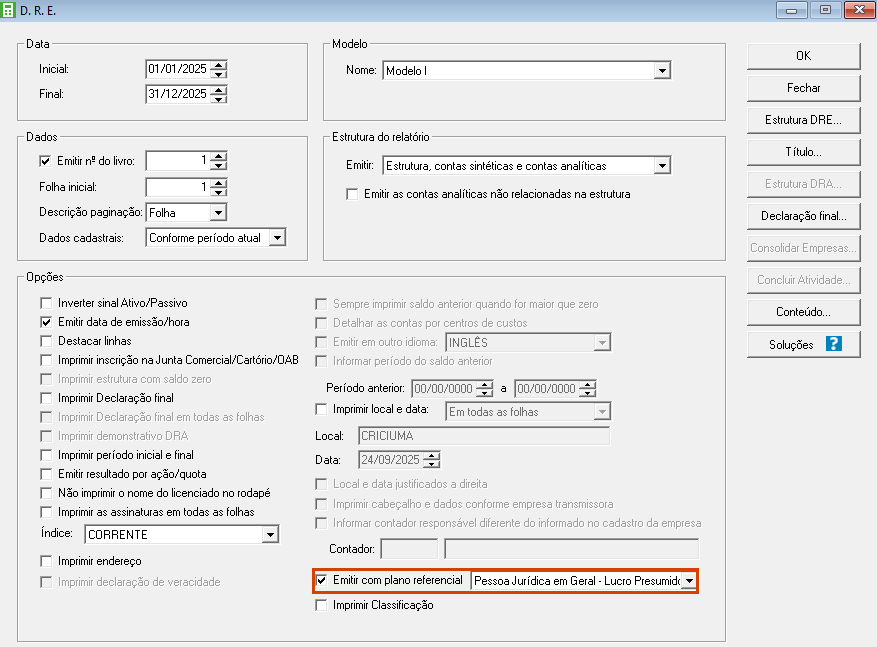
Task: Click the D.R.E. window title icon
Action: (x=10, y=10)
